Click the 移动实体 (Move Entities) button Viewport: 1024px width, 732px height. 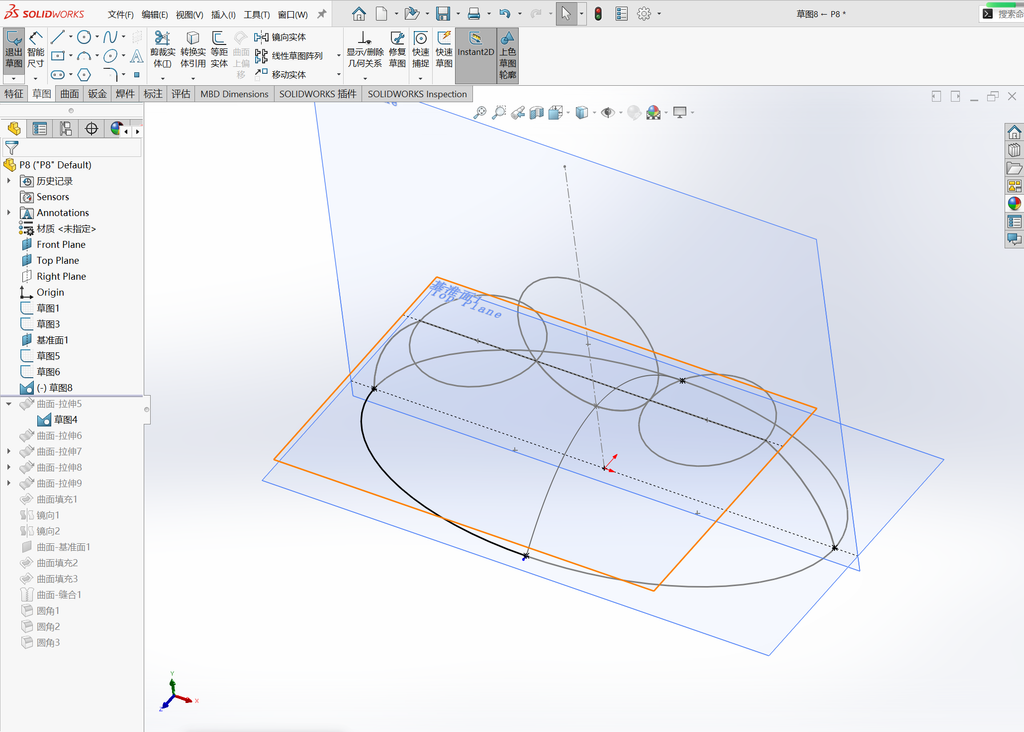click(x=280, y=74)
